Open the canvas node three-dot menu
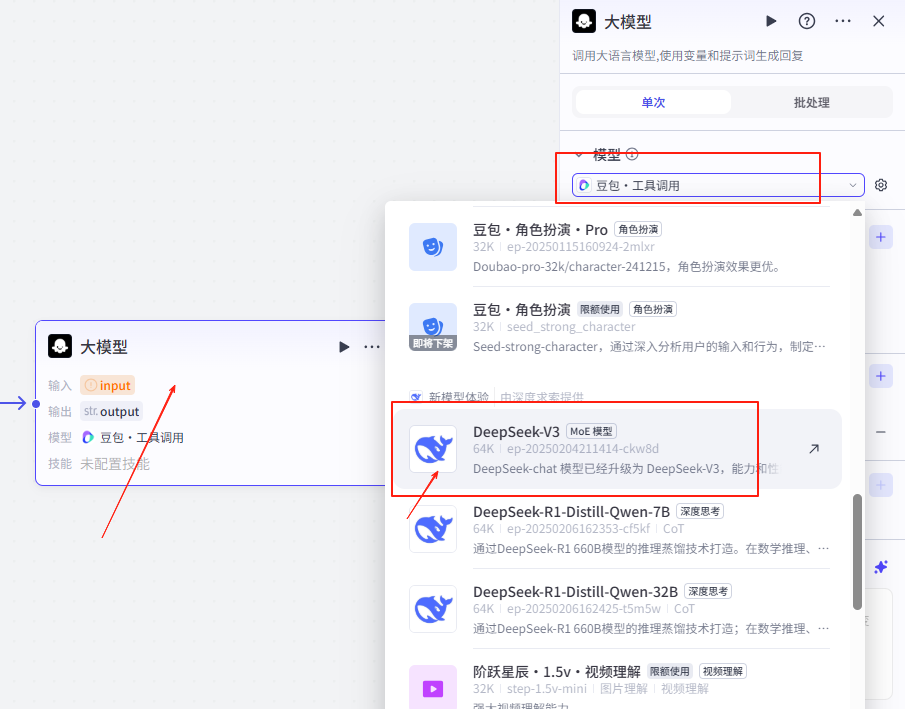 coord(372,347)
